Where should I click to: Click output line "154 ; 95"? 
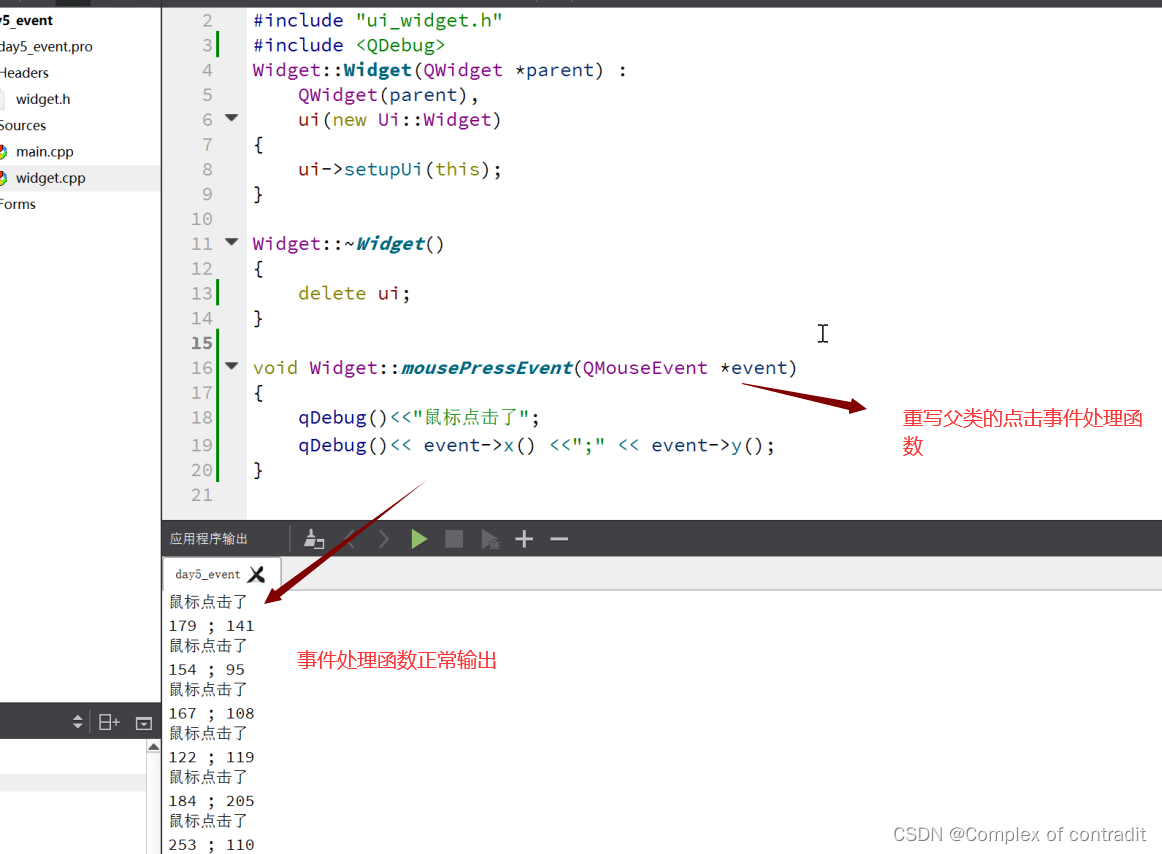pos(207,669)
